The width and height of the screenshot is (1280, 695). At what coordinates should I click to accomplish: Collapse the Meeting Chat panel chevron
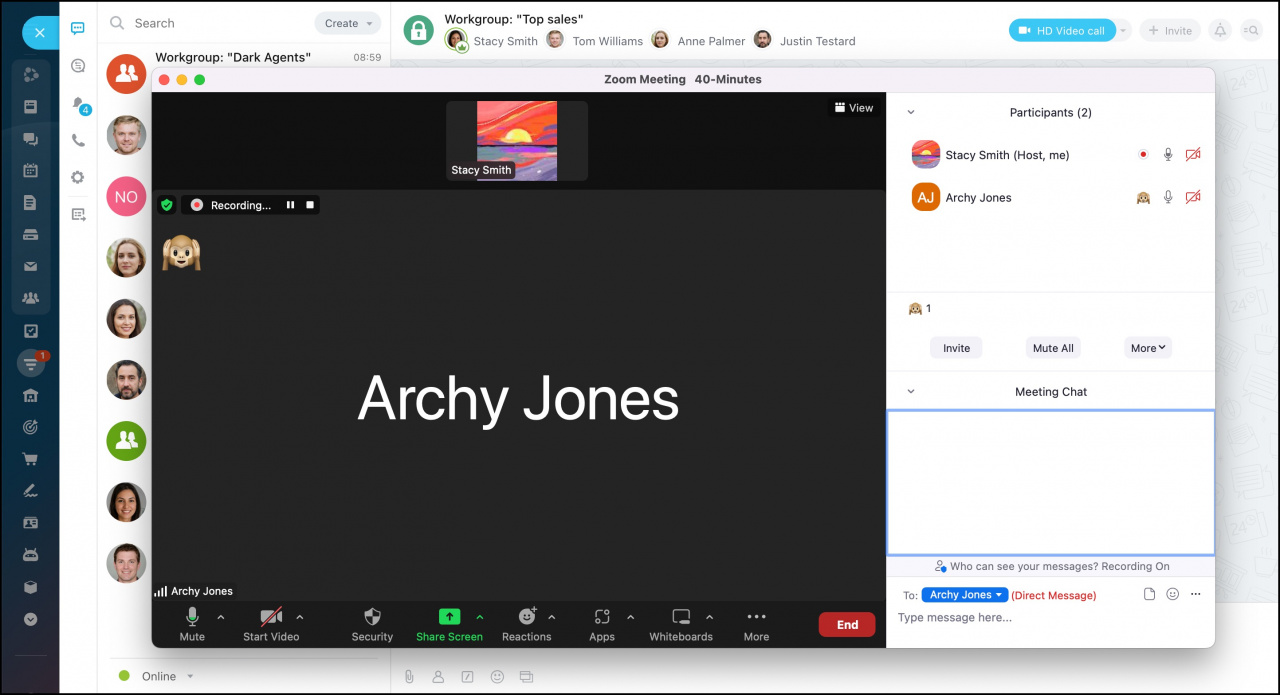pyautogui.click(x=910, y=392)
